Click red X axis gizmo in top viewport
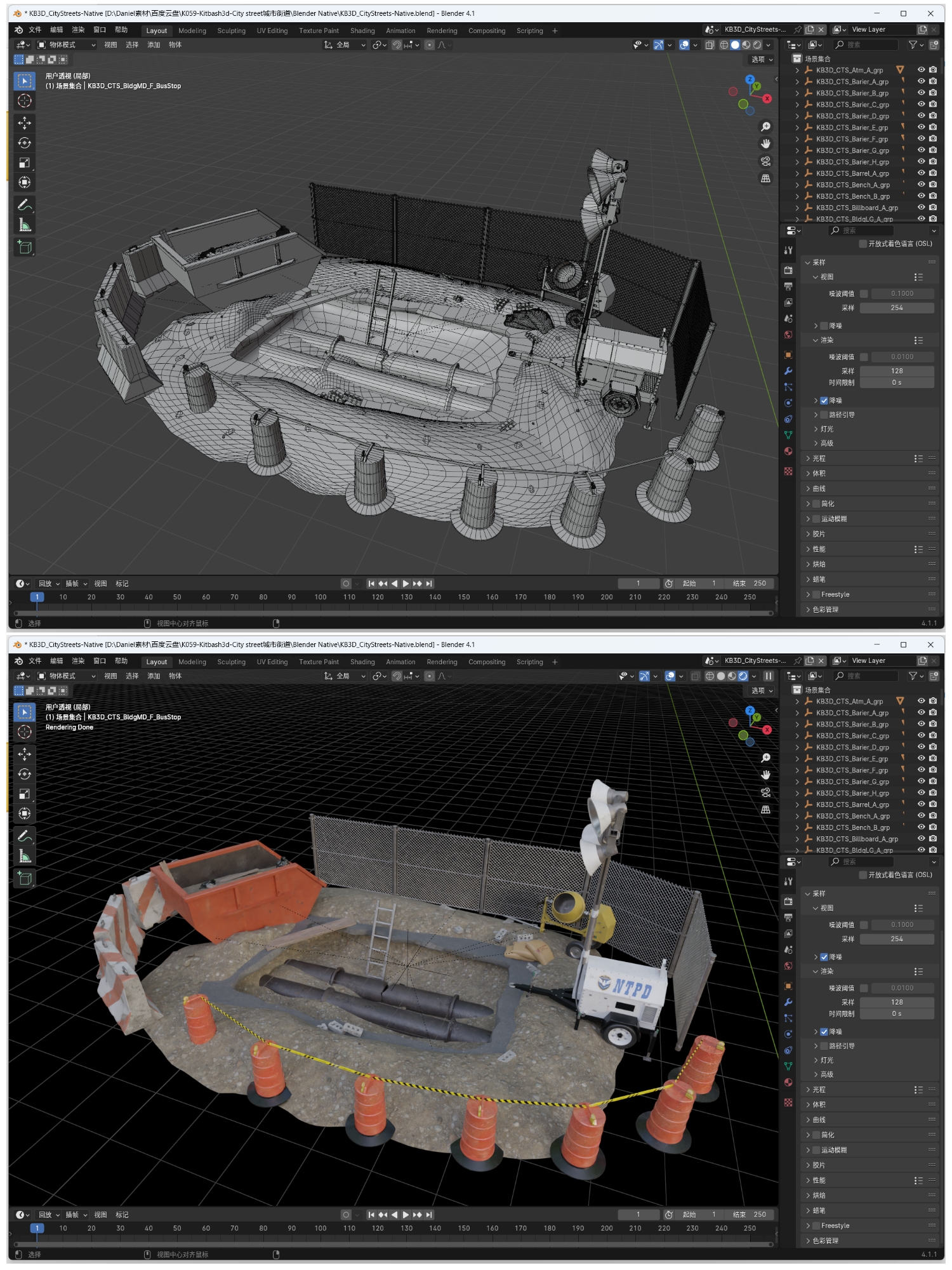The width and height of the screenshot is (952, 1270). pos(767,98)
